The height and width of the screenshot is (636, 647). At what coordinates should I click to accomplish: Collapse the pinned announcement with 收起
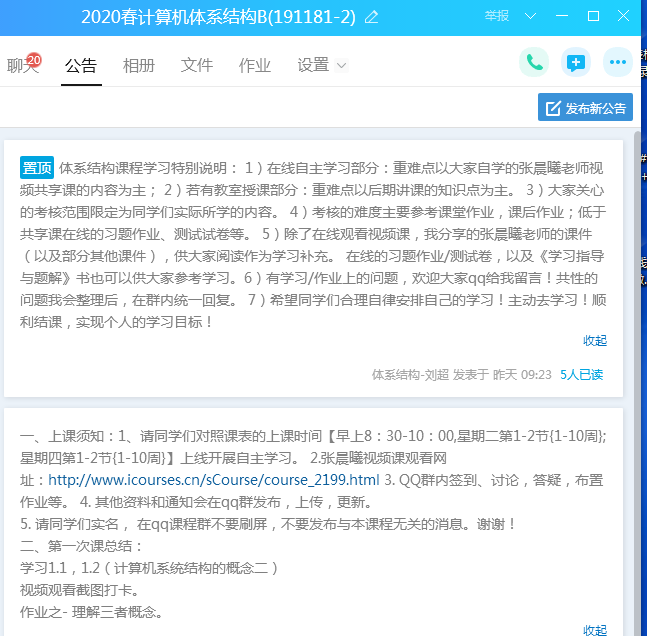tap(595, 340)
